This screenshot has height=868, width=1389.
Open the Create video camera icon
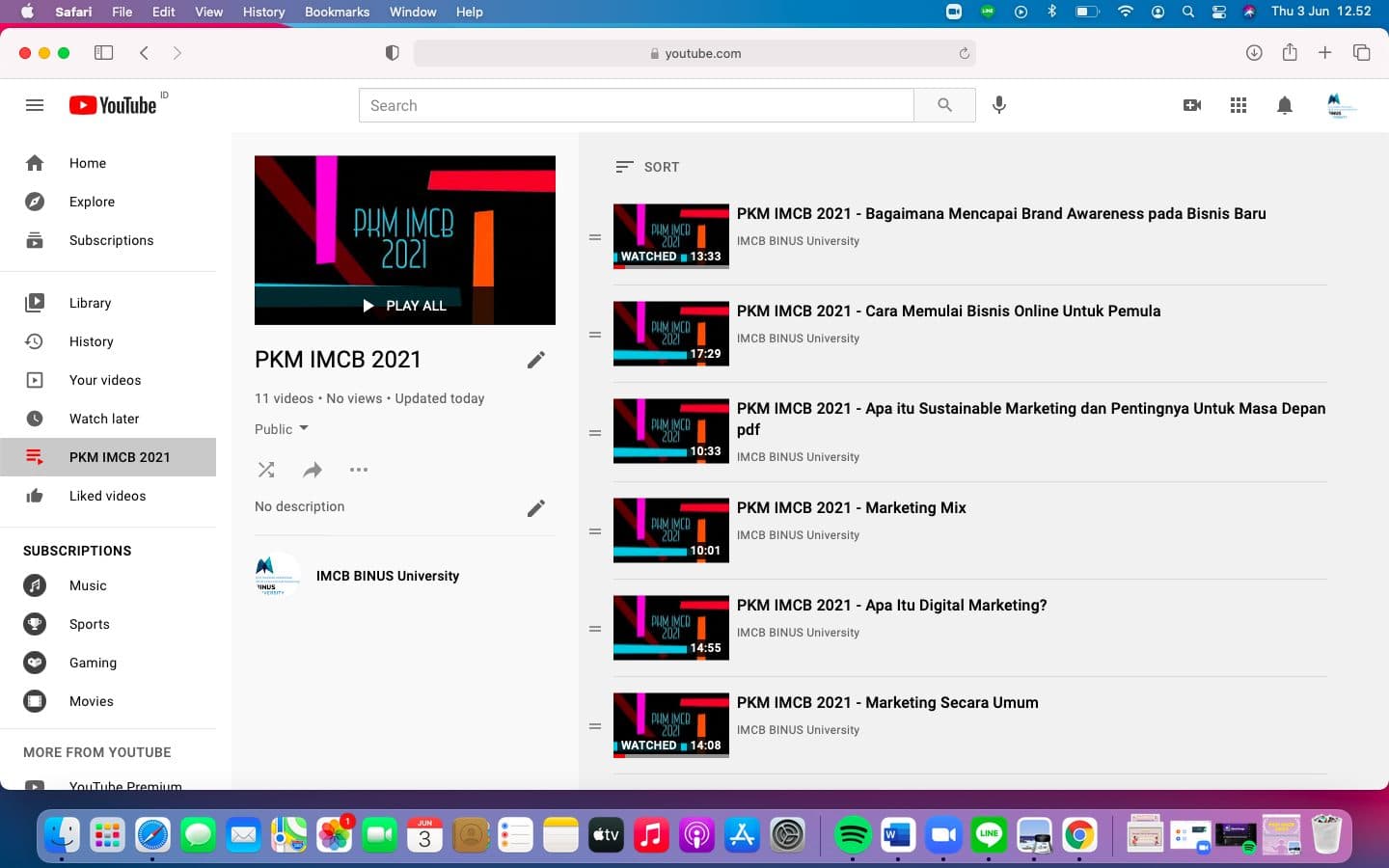click(x=1192, y=105)
